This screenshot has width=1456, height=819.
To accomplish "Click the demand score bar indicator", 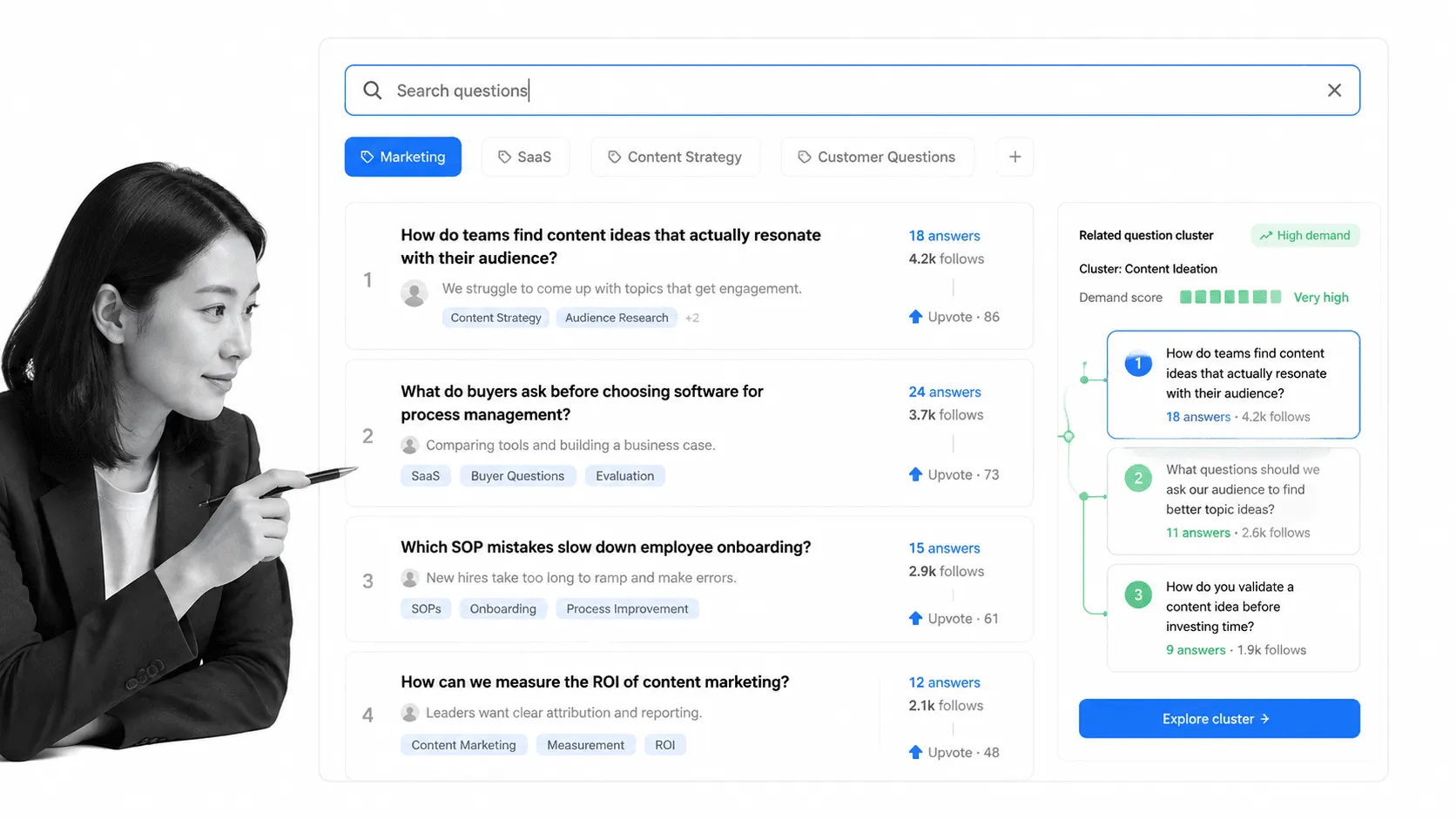I will [x=1230, y=297].
